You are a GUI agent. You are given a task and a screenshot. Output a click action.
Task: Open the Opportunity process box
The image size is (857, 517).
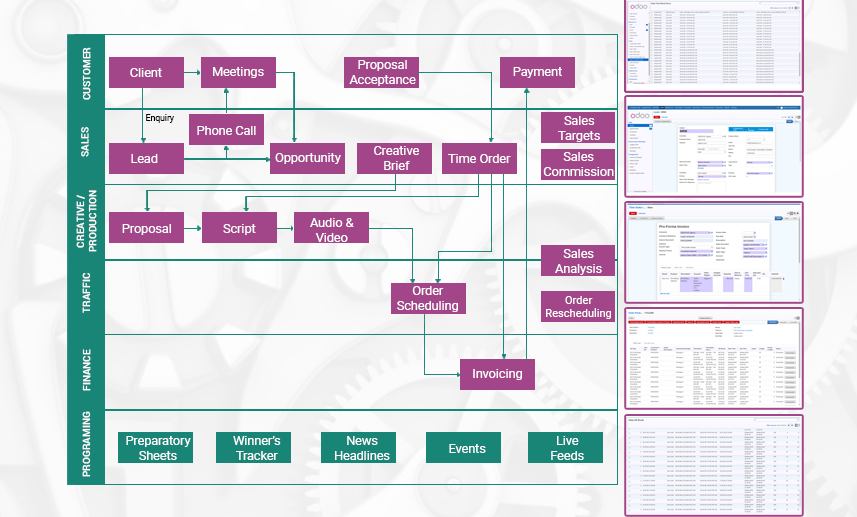click(307, 158)
